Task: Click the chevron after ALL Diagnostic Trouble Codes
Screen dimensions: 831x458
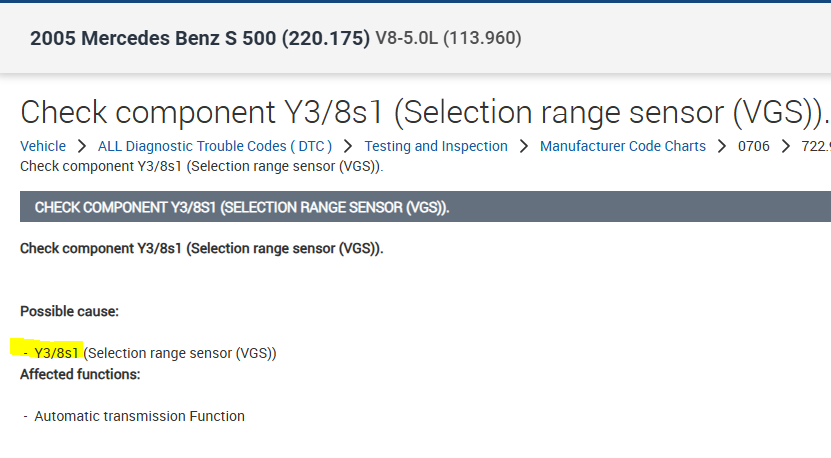Action: [x=348, y=147]
